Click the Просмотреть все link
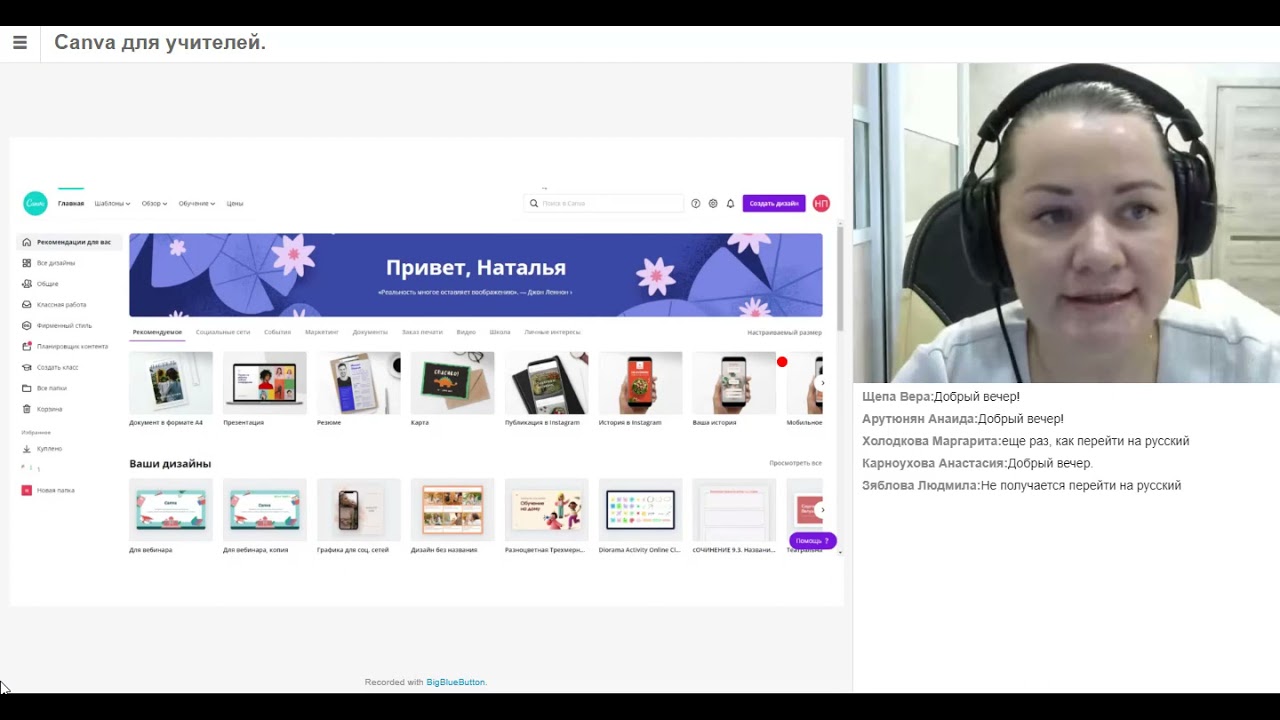1280x720 pixels. coord(795,463)
